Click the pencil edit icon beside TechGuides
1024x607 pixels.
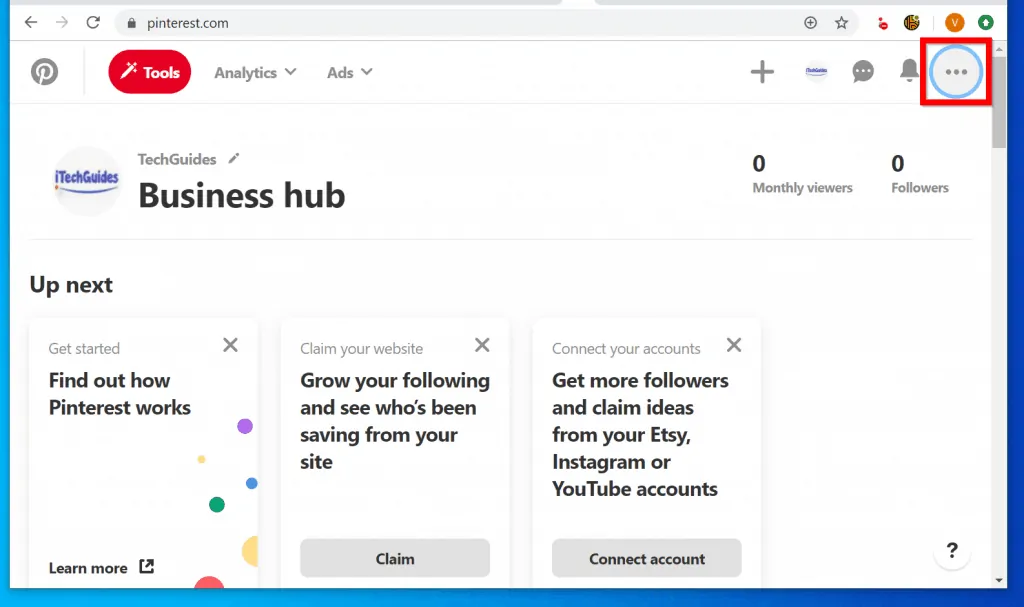[x=234, y=158]
